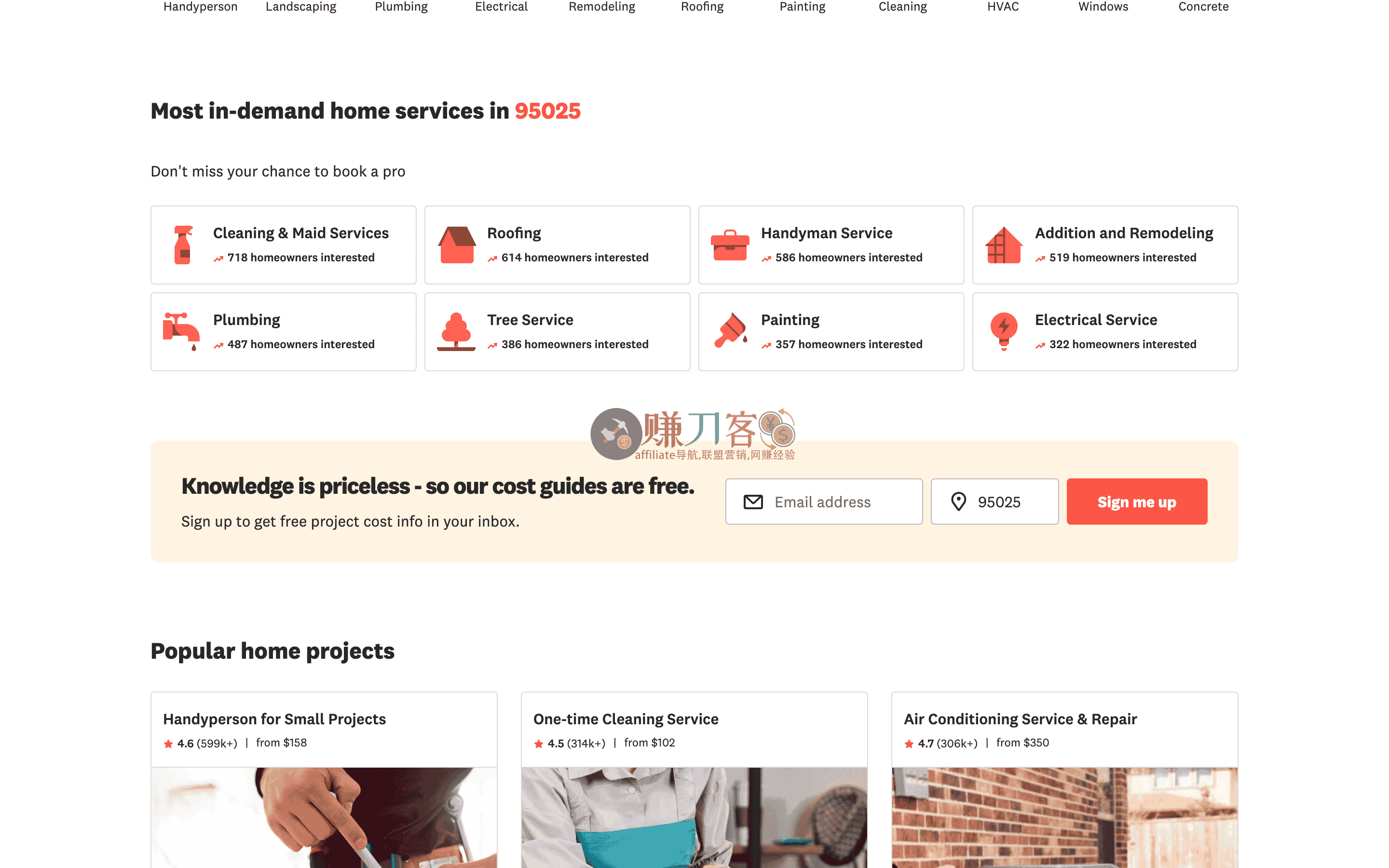
Task: Open Air Conditioning Service & Repair card
Action: coord(1065,780)
